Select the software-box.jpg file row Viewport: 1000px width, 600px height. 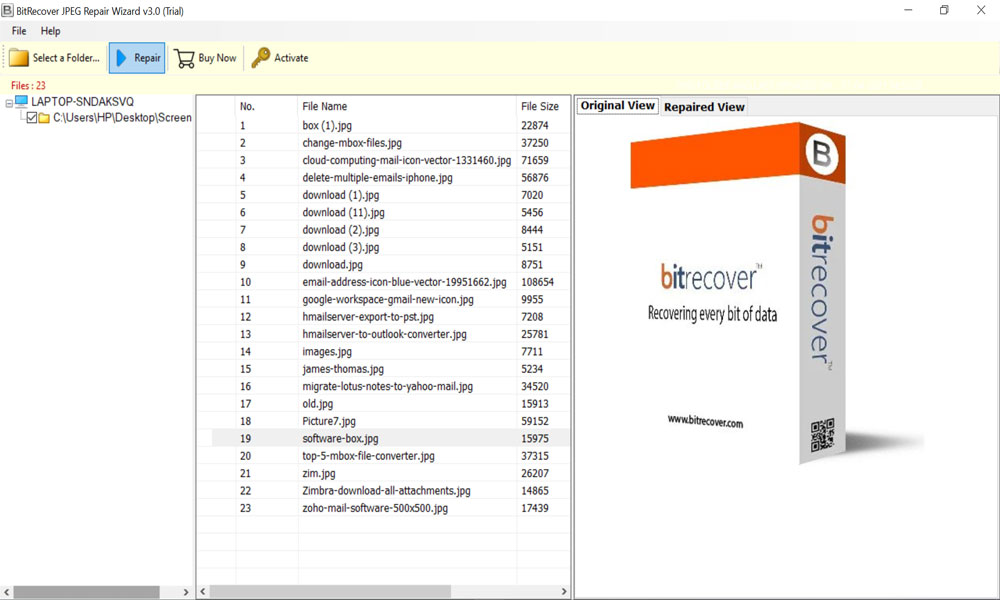pyautogui.click(x=340, y=438)
